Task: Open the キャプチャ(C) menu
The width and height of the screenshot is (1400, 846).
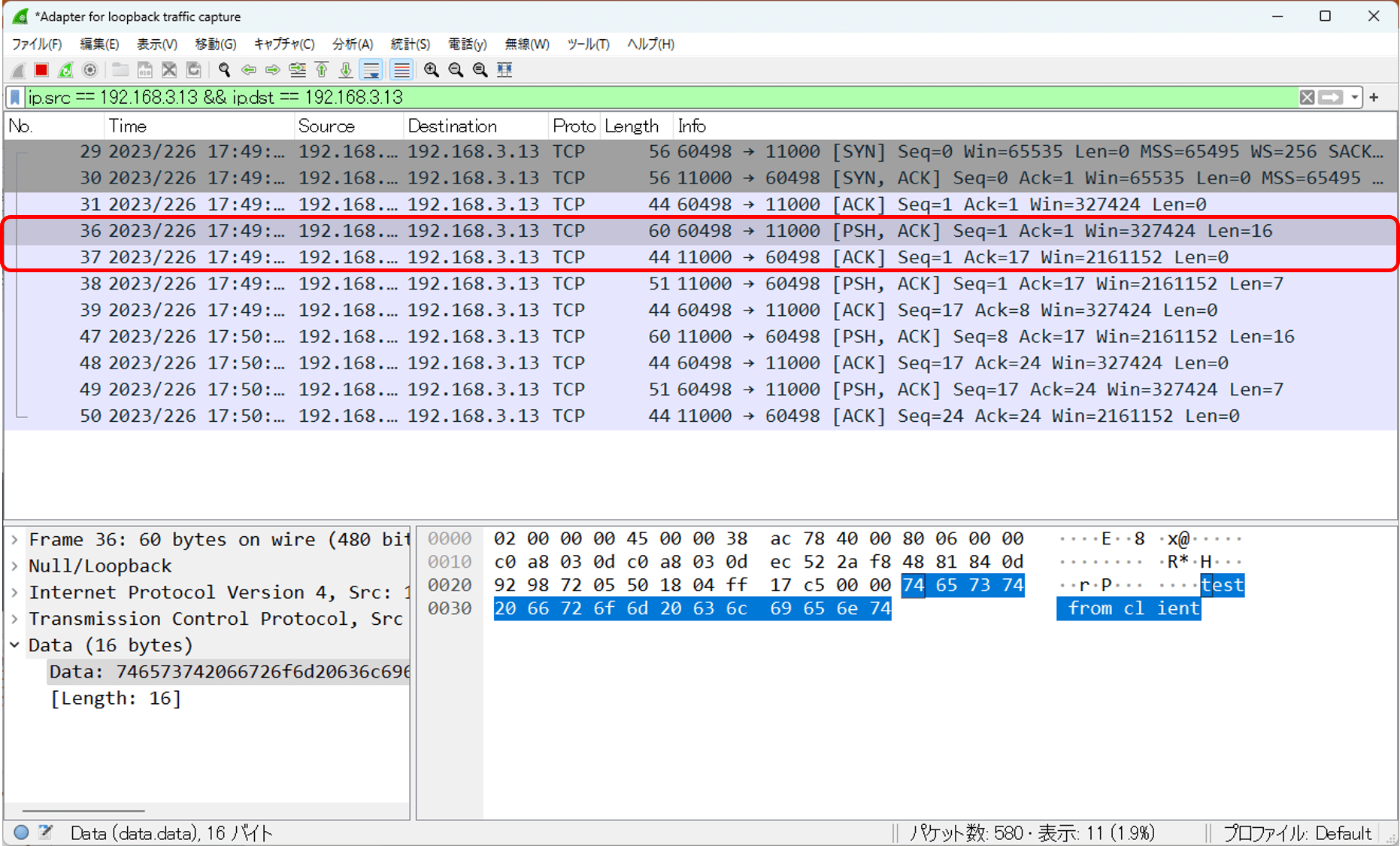Action: pos(284,44)
